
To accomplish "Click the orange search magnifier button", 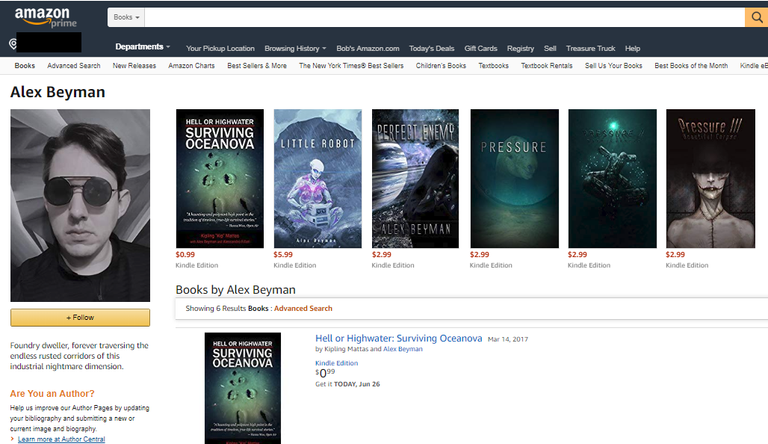I will point(756,18).
